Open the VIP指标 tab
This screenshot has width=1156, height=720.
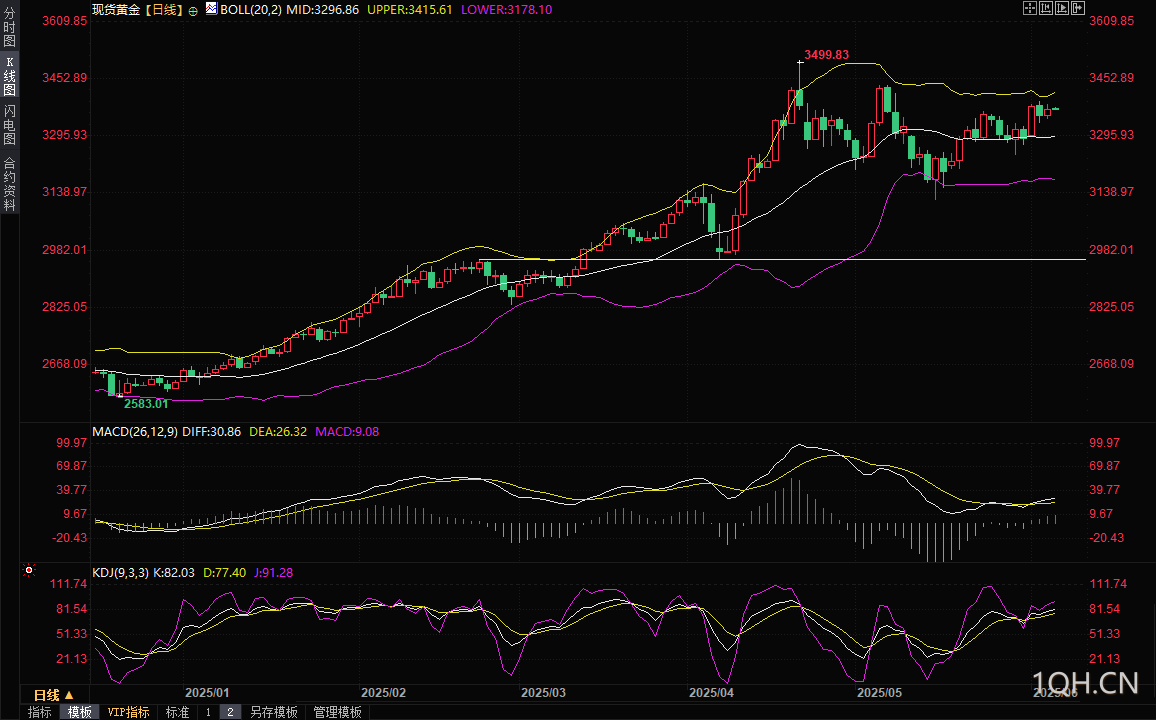(128, 712)
